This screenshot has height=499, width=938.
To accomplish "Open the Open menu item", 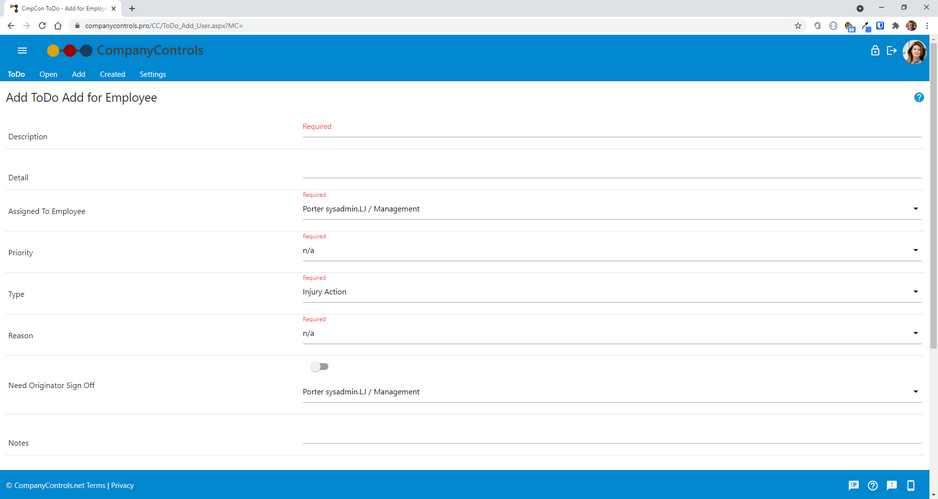I will click(x=48, y=74).
